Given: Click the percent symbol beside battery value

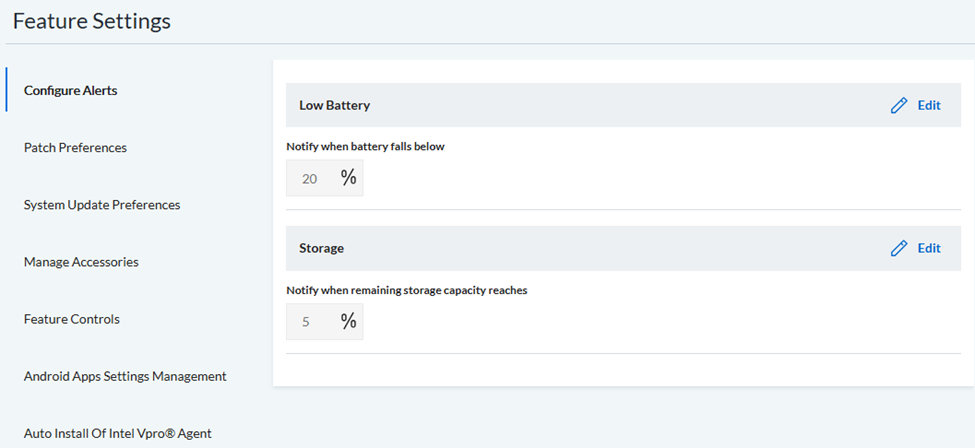Looking at the screenshot, I should [x=349, y=178].
